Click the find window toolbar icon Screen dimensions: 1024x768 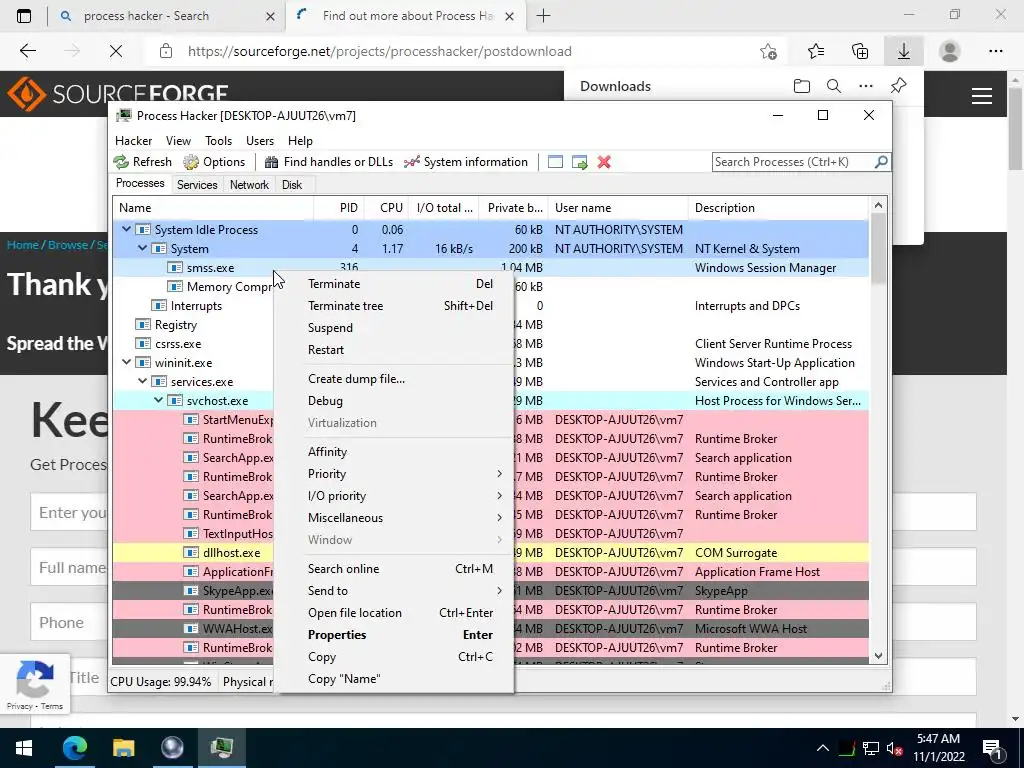[555, 162]
